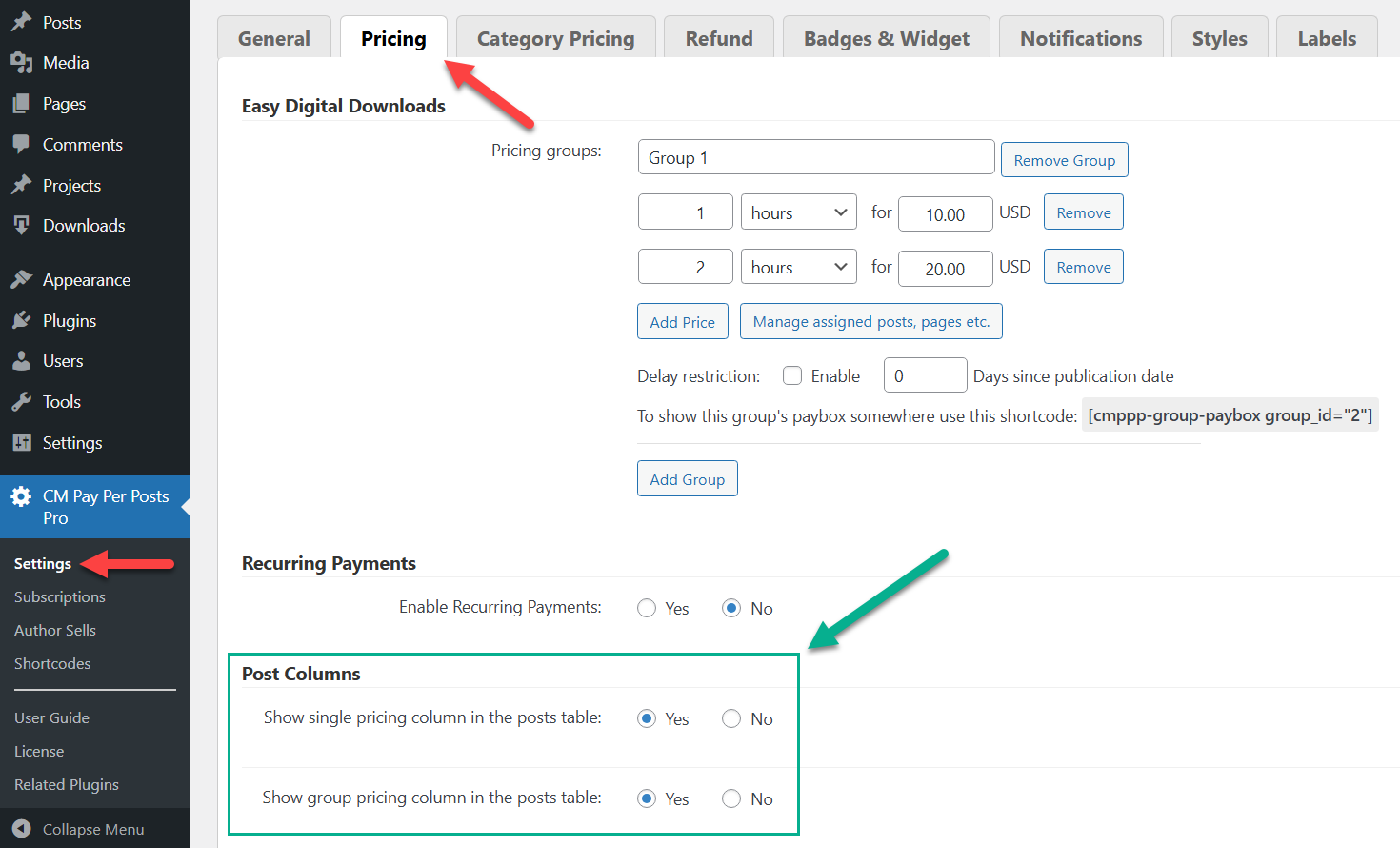
Task: Click the cmppp-group-paybox shortcode text
Action: [1230, 415]
